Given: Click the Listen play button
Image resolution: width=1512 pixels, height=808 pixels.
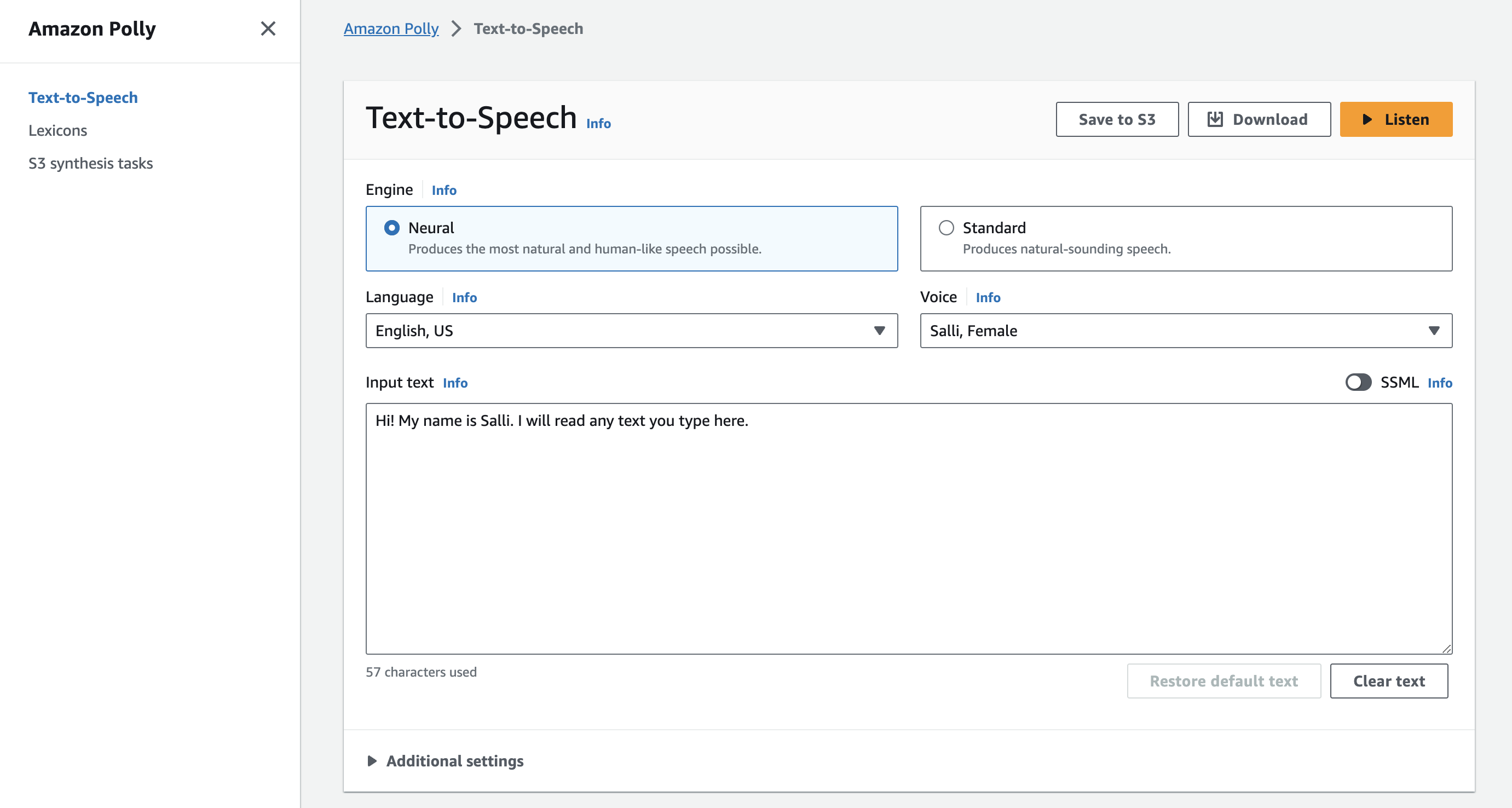Looking at the screenshot, I should (x=1396, y=119).
